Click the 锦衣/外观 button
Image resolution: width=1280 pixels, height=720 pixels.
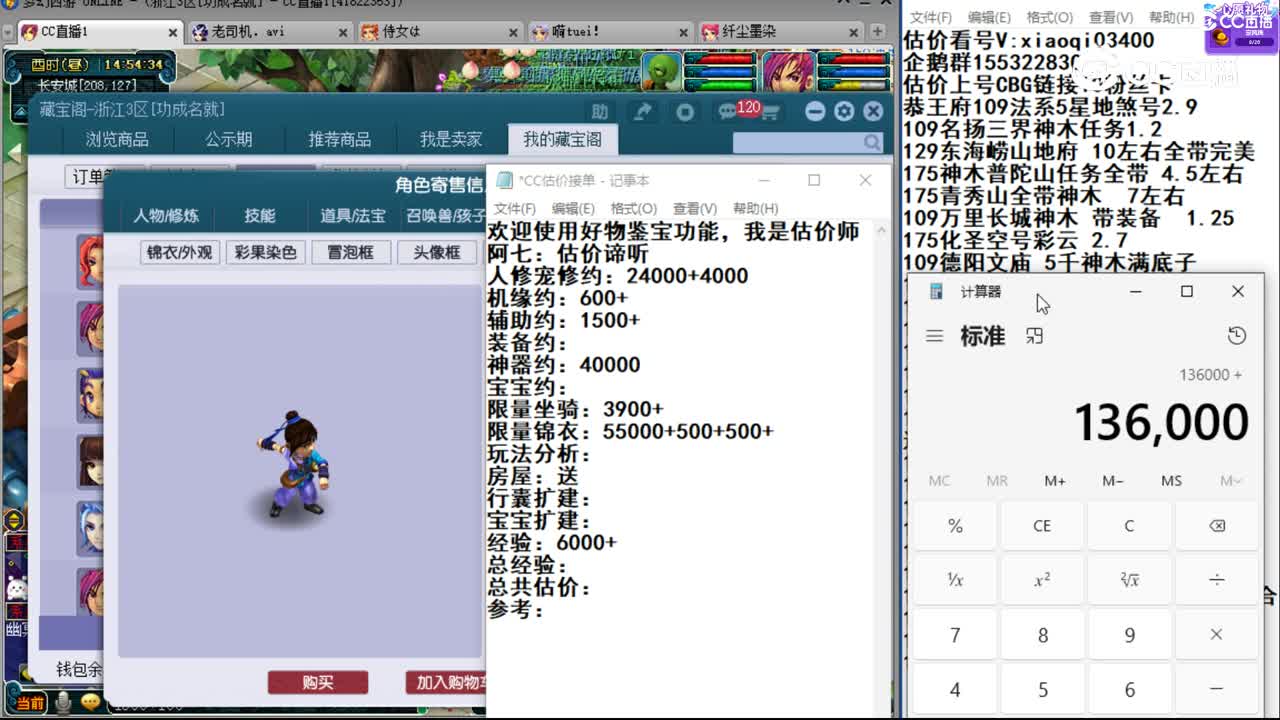tap(180, 252)
